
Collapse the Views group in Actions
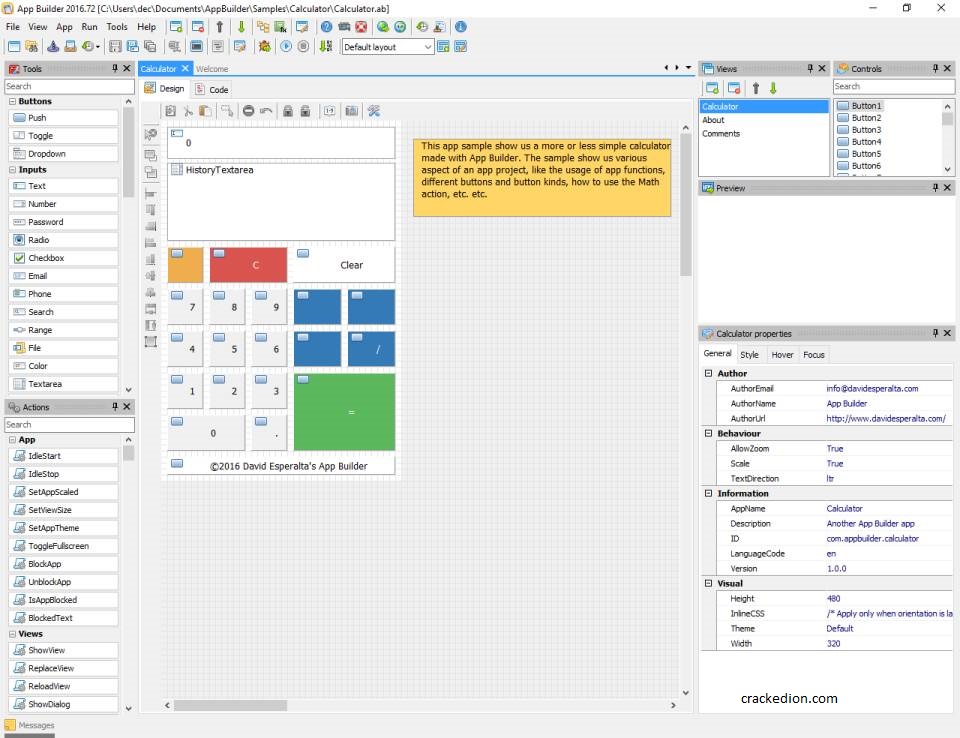tap(12, 634)
